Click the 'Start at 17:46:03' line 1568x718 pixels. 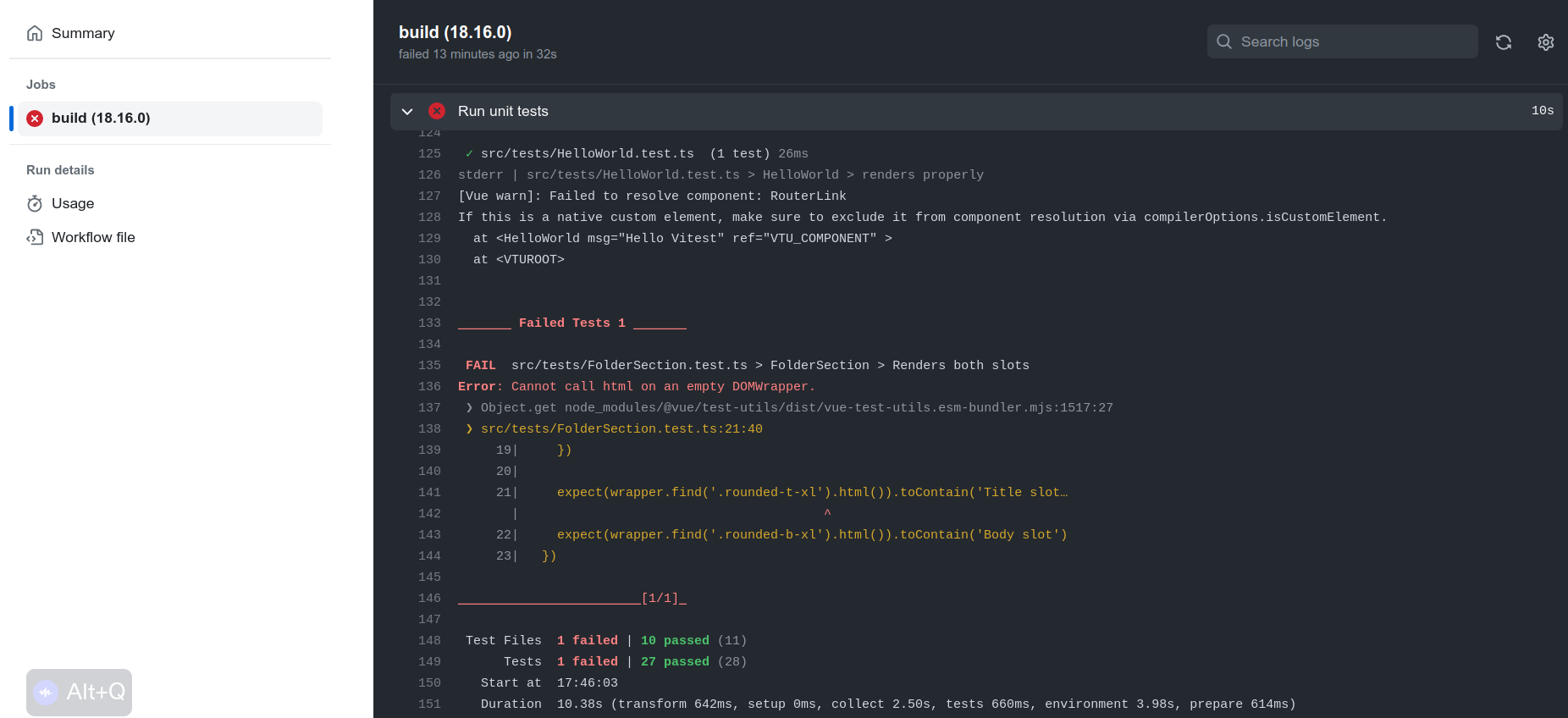pyautogui.click(x=549, y=682)
